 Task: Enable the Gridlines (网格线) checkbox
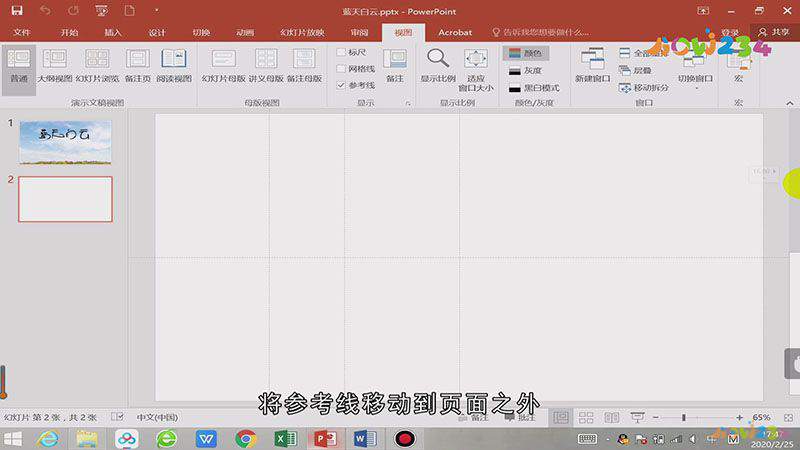pos(341,68)
